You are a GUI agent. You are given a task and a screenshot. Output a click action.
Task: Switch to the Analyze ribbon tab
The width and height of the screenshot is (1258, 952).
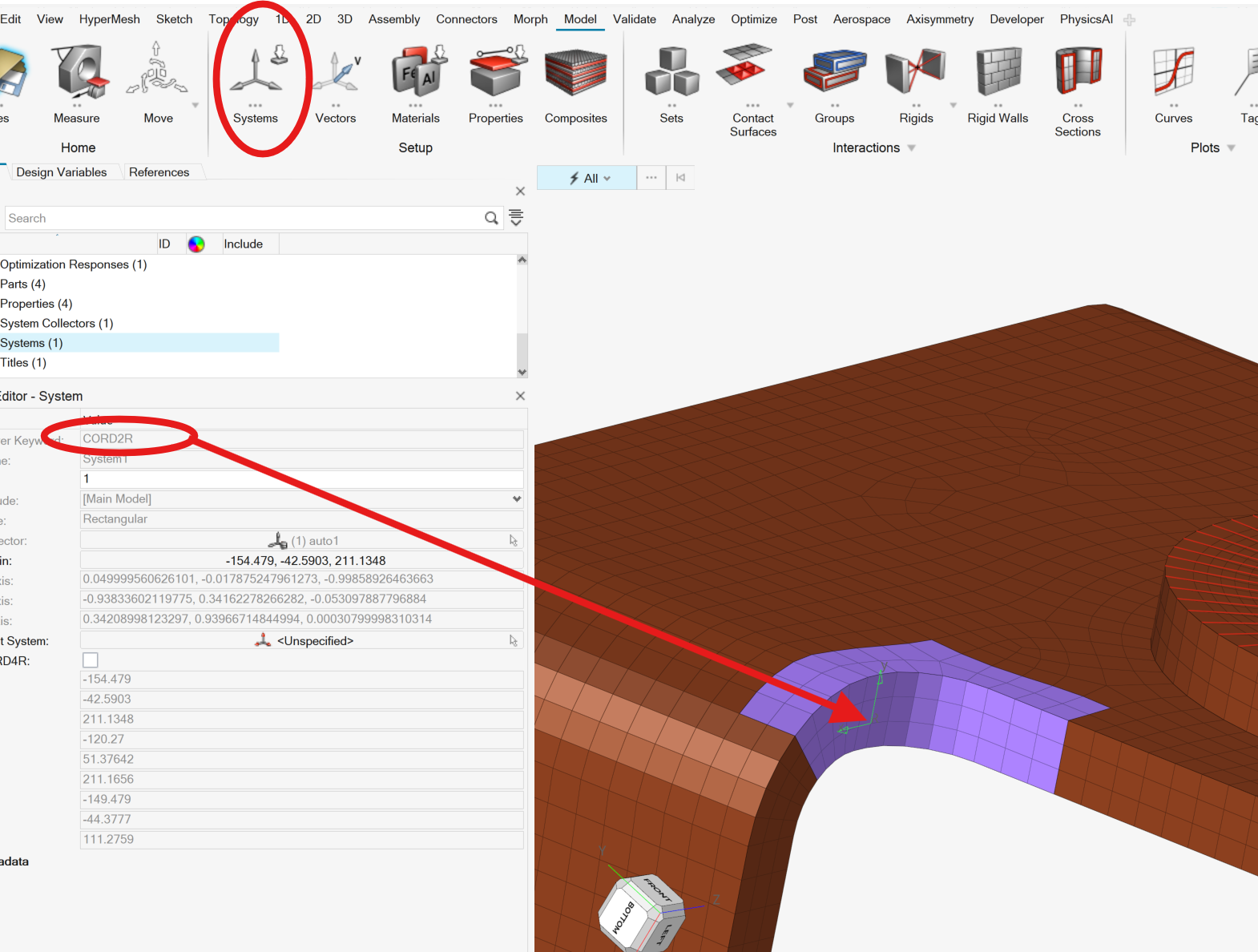click(693, 19)
